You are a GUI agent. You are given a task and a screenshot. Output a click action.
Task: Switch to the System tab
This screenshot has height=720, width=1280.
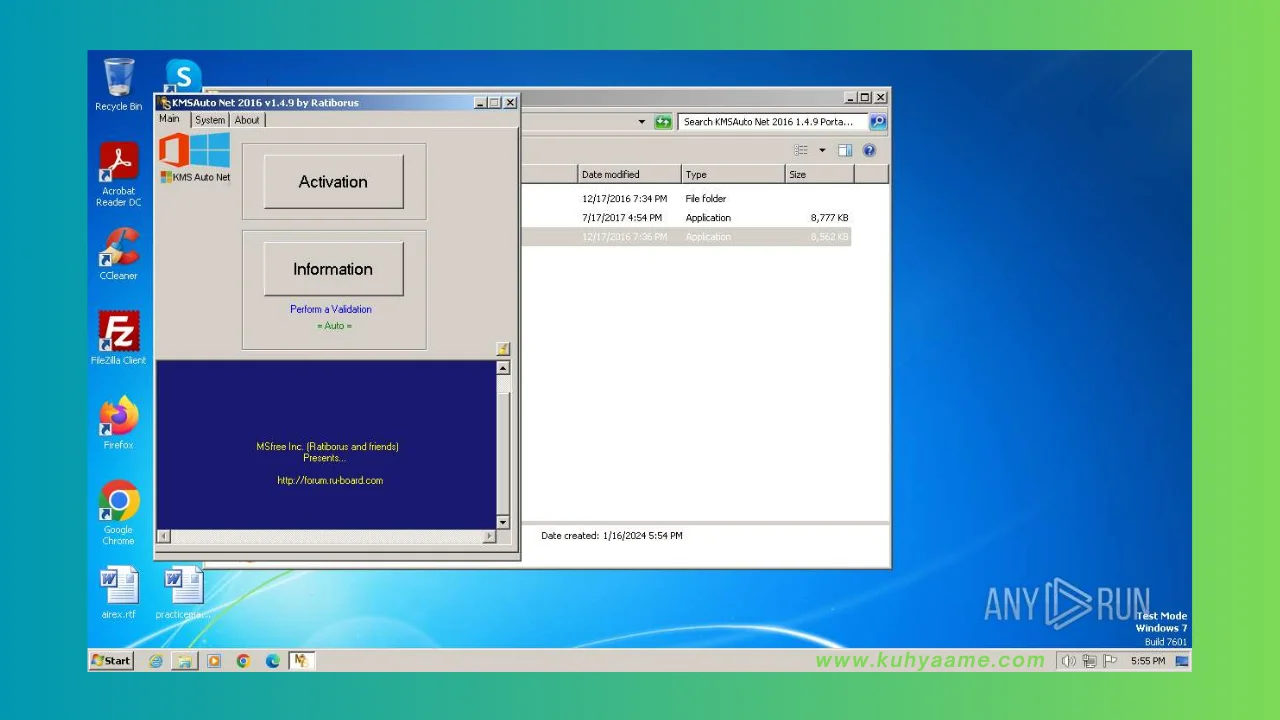[210, 120]
